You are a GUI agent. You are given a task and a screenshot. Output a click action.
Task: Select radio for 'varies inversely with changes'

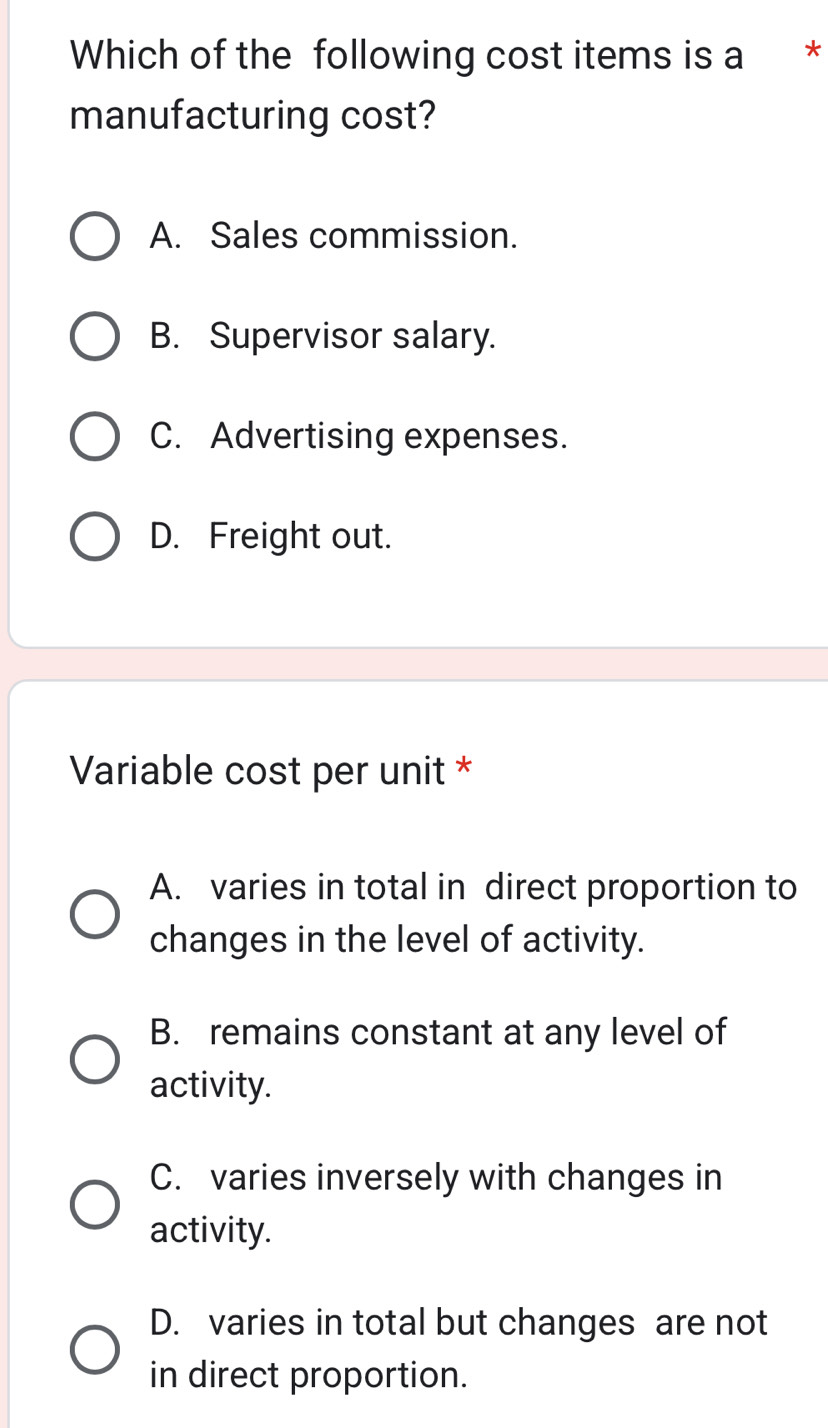pos(95,1204)
